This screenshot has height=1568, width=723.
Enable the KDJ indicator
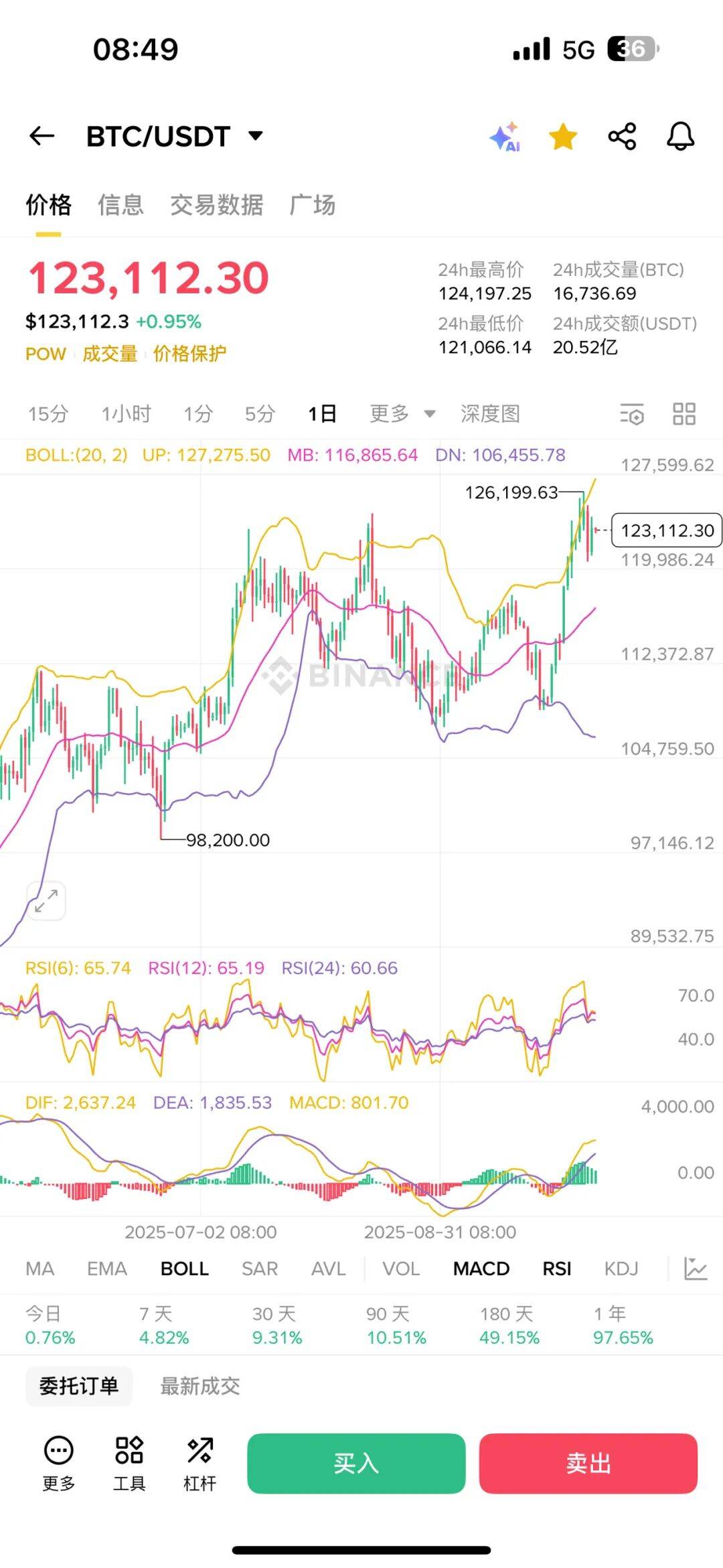coord(621,1269)
